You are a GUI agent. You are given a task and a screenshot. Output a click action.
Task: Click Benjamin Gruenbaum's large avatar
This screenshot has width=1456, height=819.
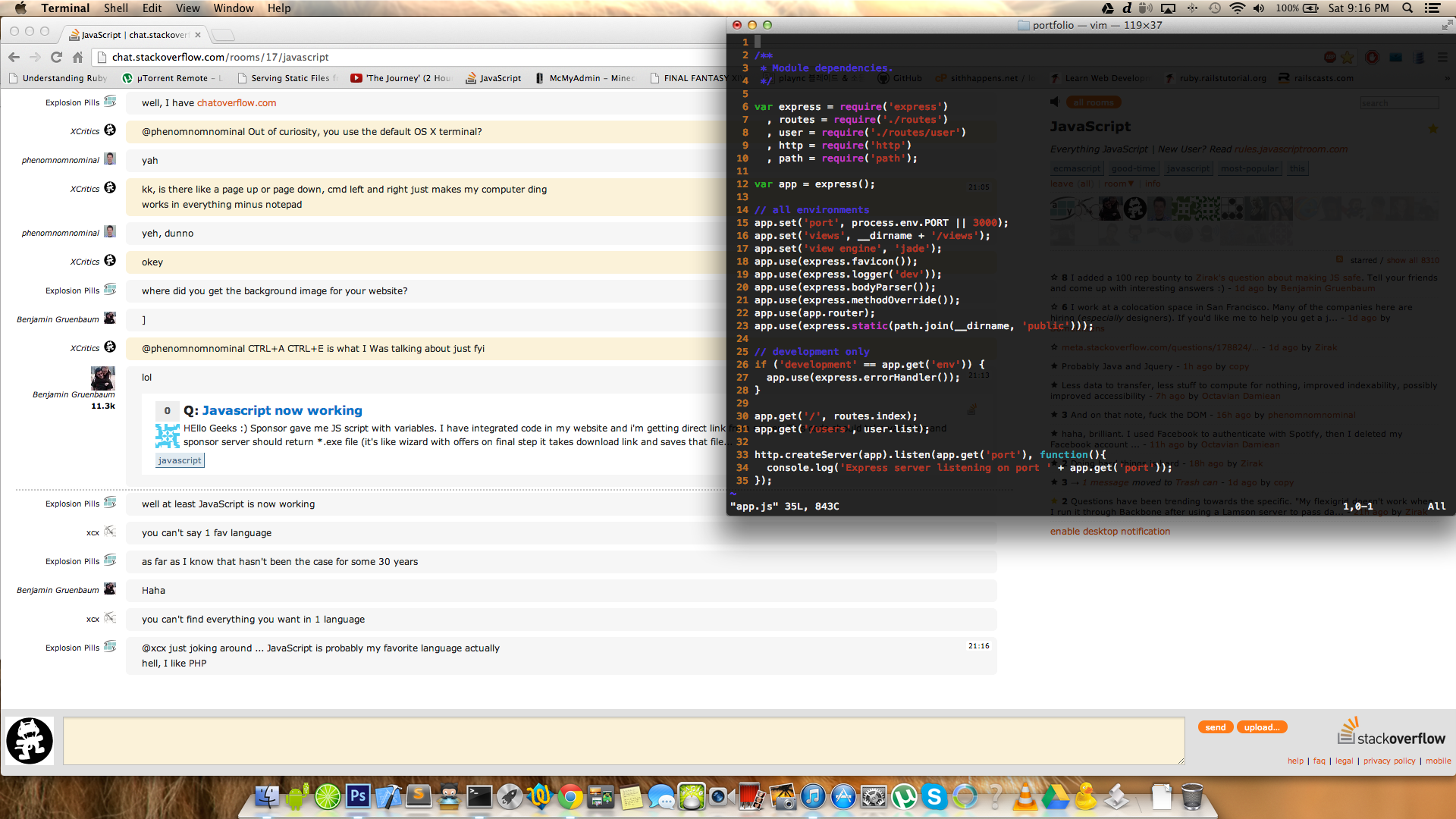[103, 378]
